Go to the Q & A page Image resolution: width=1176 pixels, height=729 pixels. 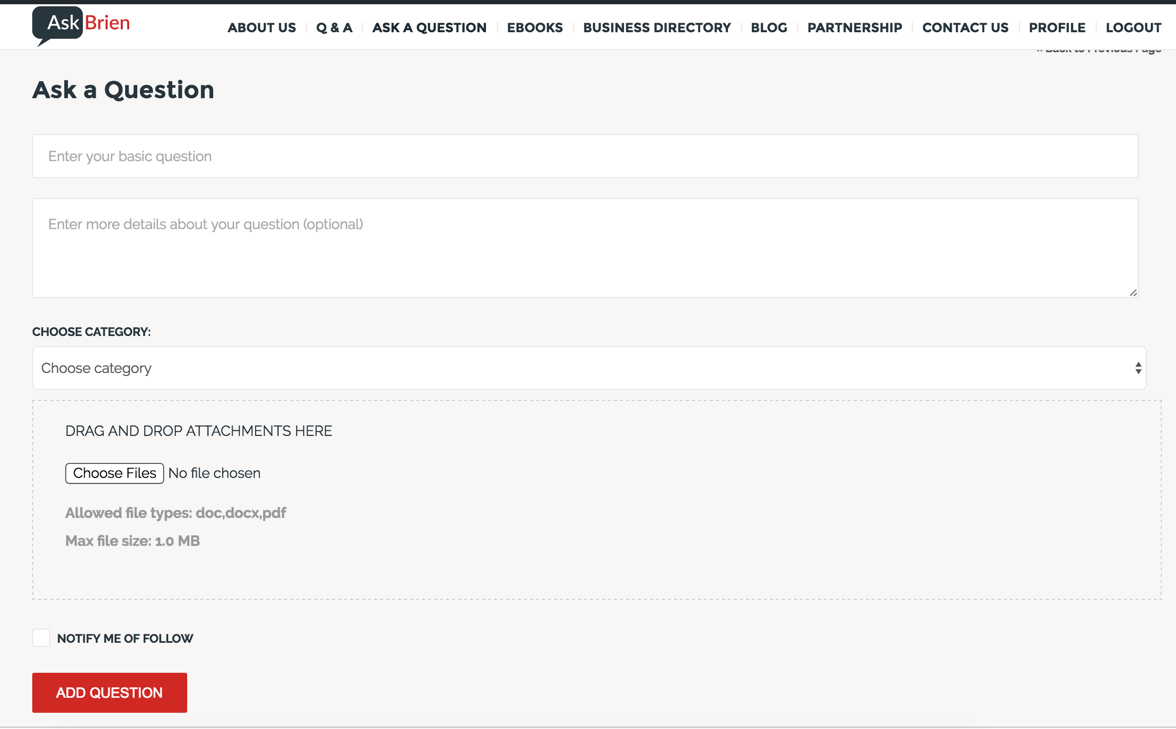pyautogui.click(x=334, y=28)
